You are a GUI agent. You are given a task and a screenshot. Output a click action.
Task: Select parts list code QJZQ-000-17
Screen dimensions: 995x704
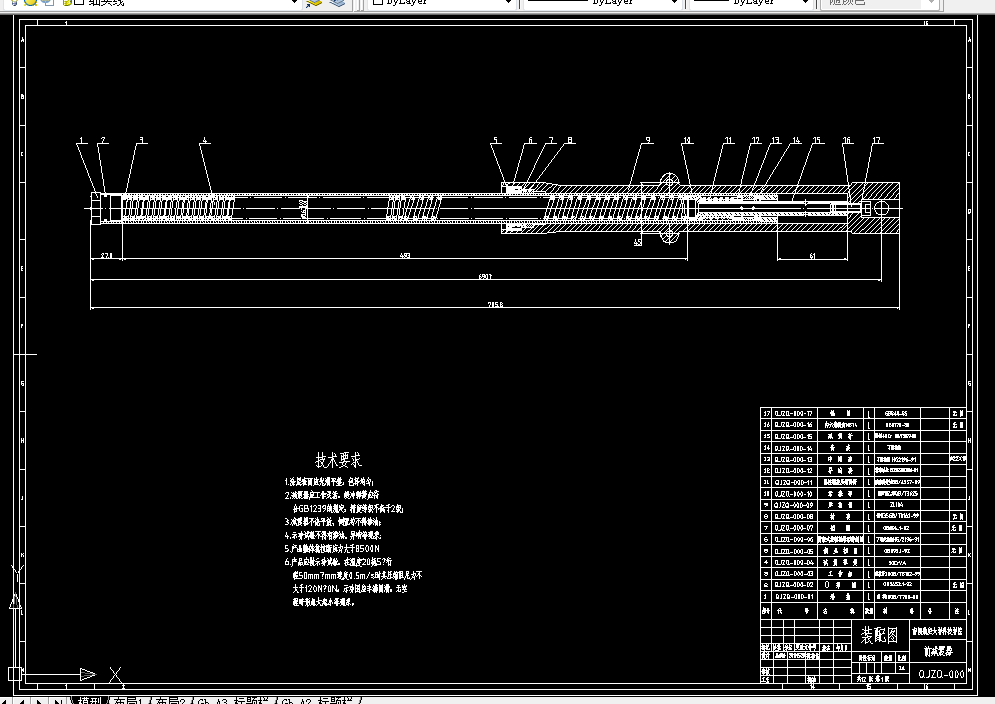pos(793,413)
